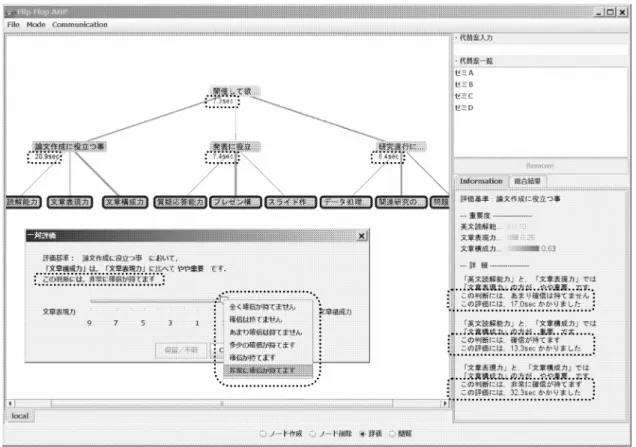Close the Flip Flop AHP window
Screen dimensions: 636x447
(622, 13)
